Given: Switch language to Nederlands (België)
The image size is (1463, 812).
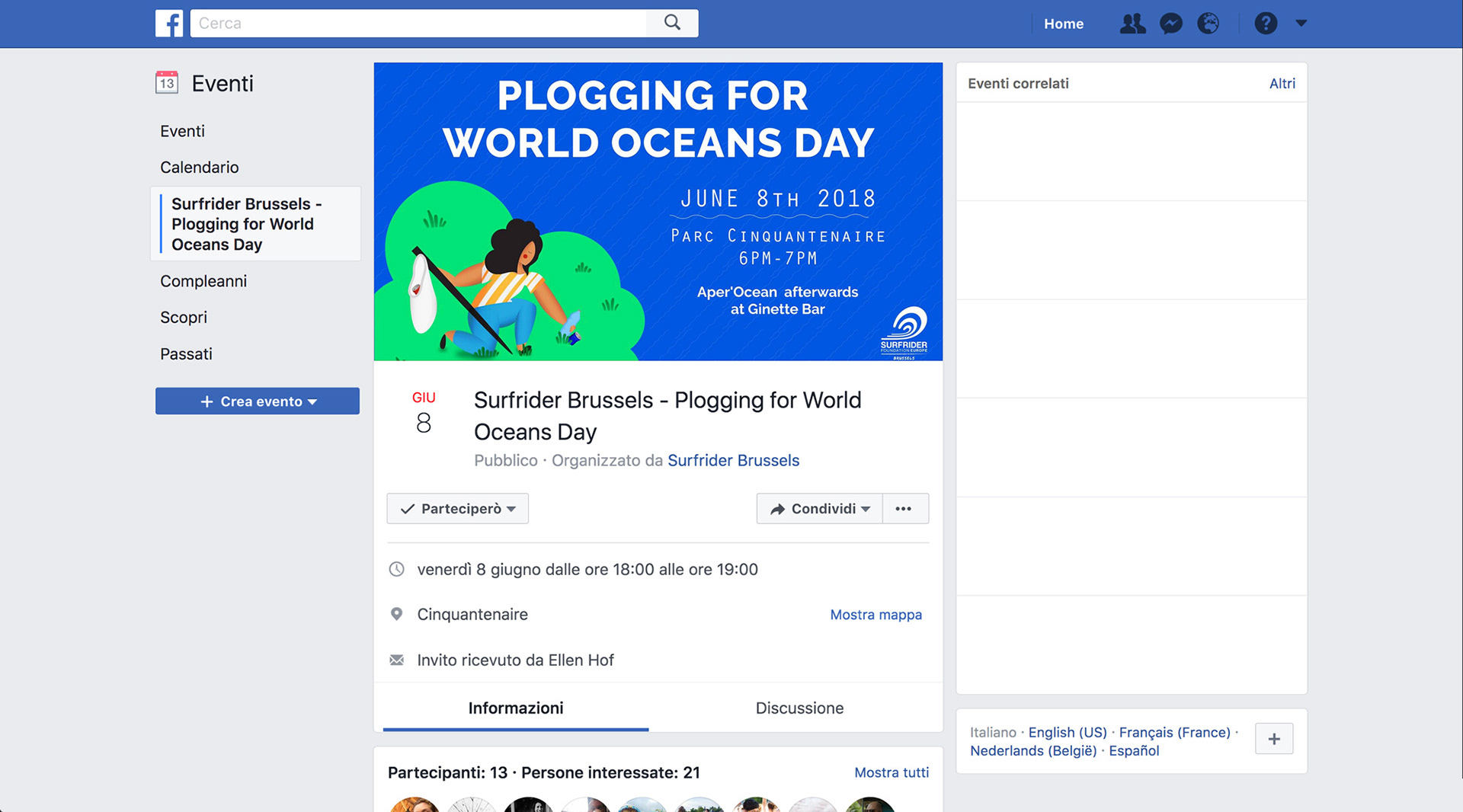Looking at the screenshot, I should point(1033,750).
